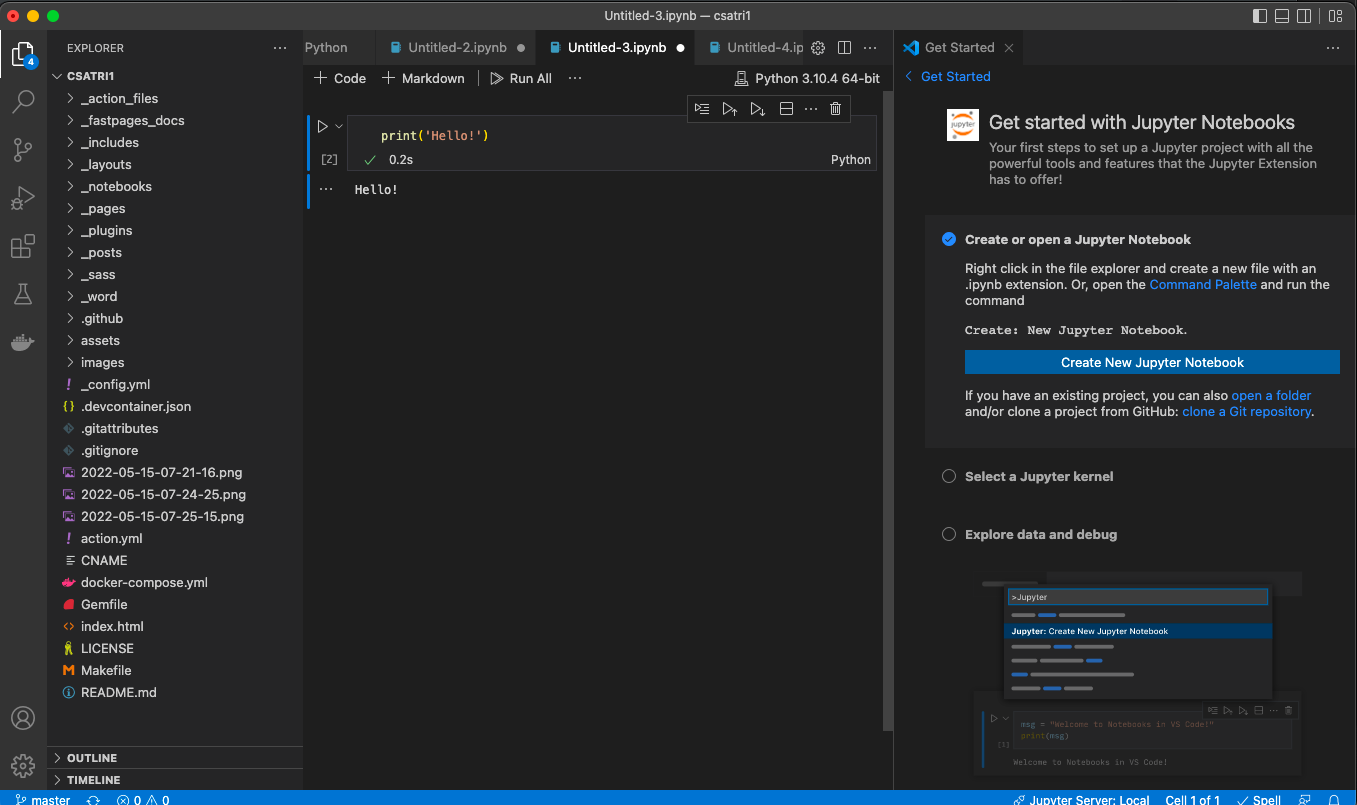Screen dimensions: 1357x805
Task: Open README.md in the explorer
Action: [x=118, y=693]
